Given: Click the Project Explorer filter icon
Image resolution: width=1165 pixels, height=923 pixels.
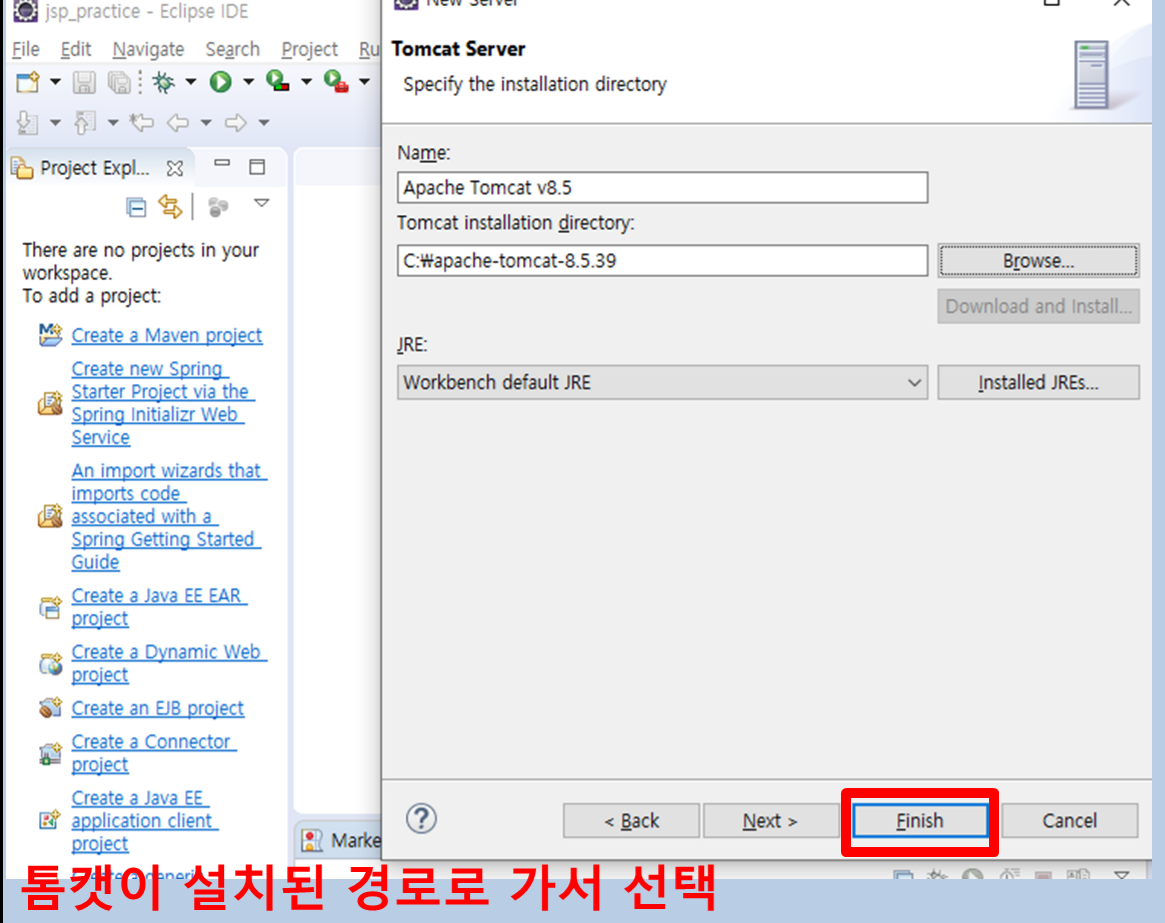Looking at the screenshot, I should coord(218,207).
